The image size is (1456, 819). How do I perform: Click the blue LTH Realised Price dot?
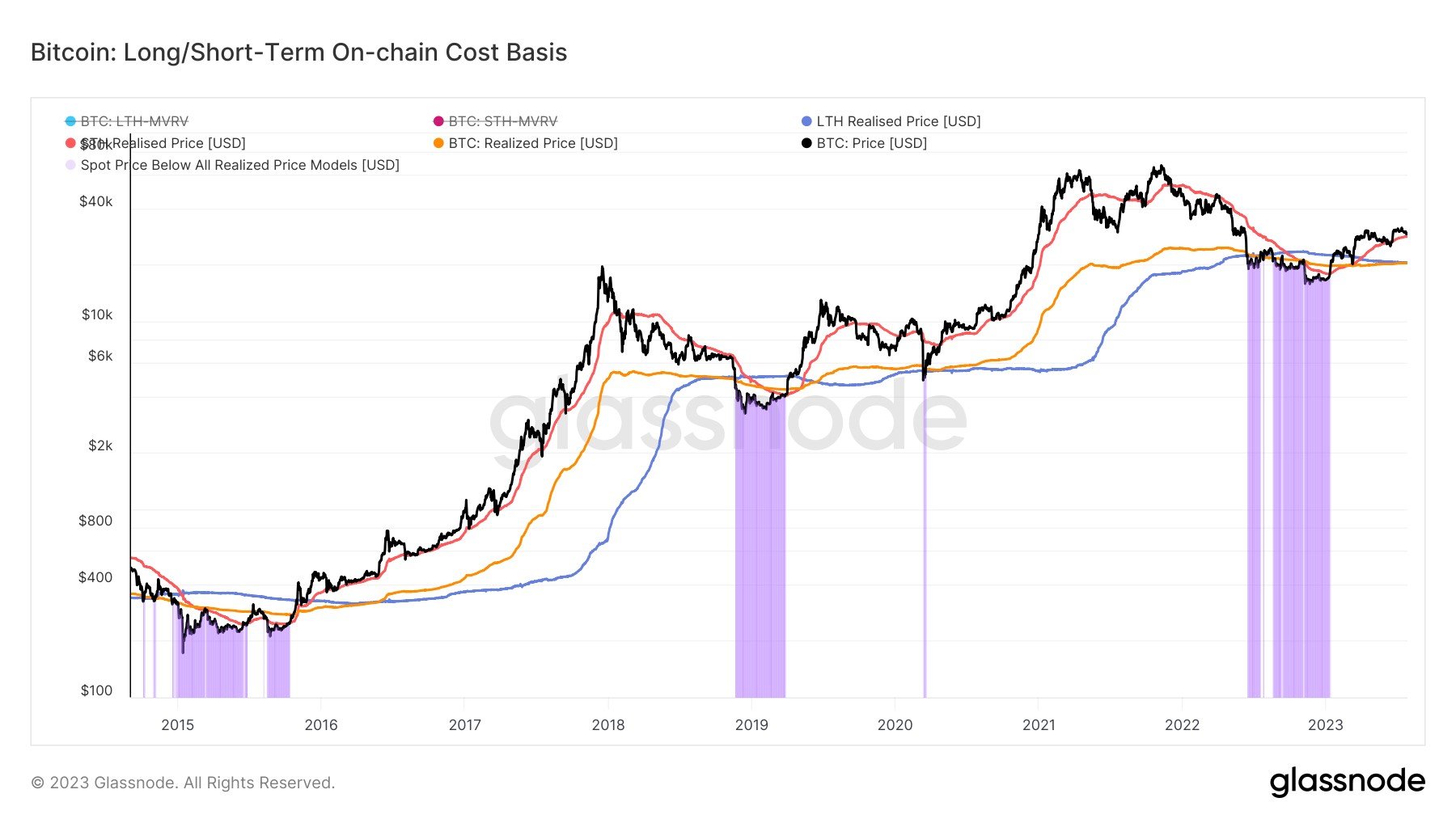point(806,121)
